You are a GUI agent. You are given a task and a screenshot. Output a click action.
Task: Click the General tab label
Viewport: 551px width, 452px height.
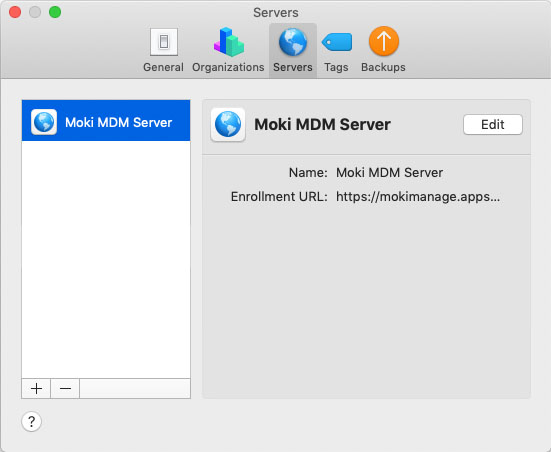[x=163, y=67]
